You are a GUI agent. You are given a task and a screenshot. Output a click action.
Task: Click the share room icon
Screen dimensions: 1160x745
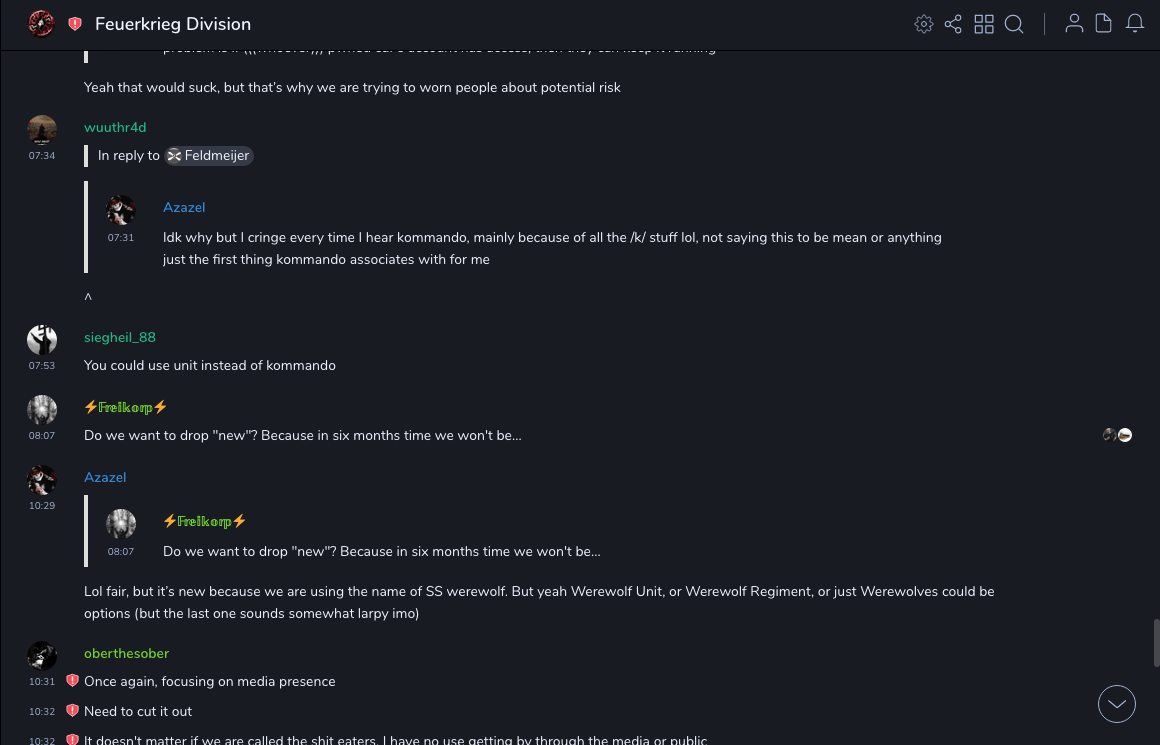[x=953, y=24]
